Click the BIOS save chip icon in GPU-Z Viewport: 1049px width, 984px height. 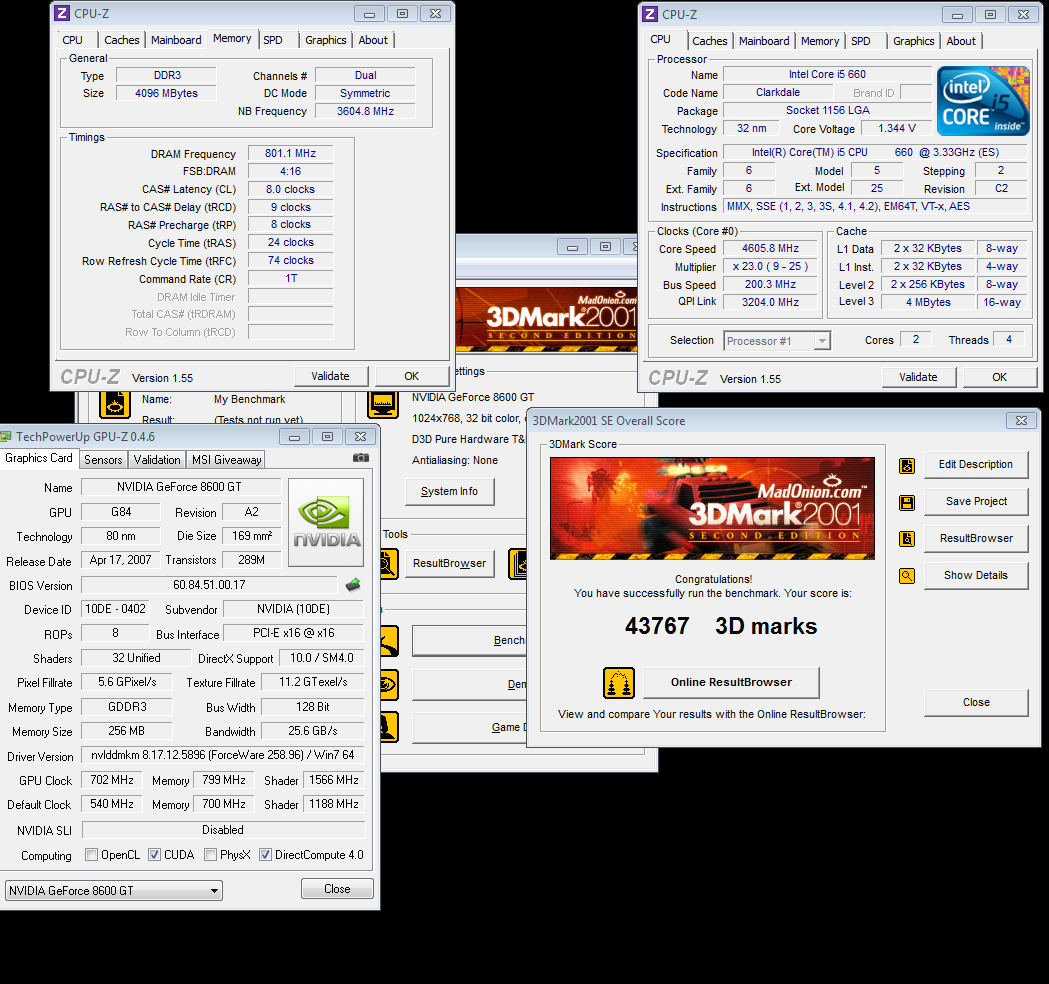[x=353, y=585]
